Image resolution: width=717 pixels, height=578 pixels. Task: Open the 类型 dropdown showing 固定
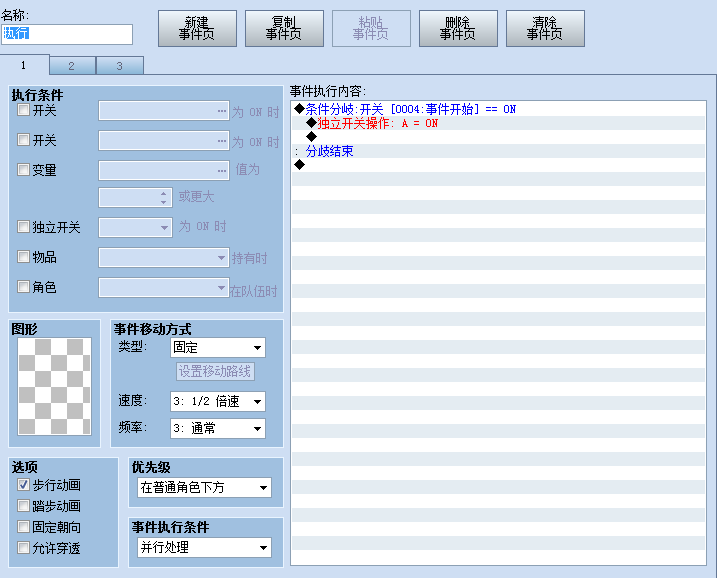click(218, 348)
